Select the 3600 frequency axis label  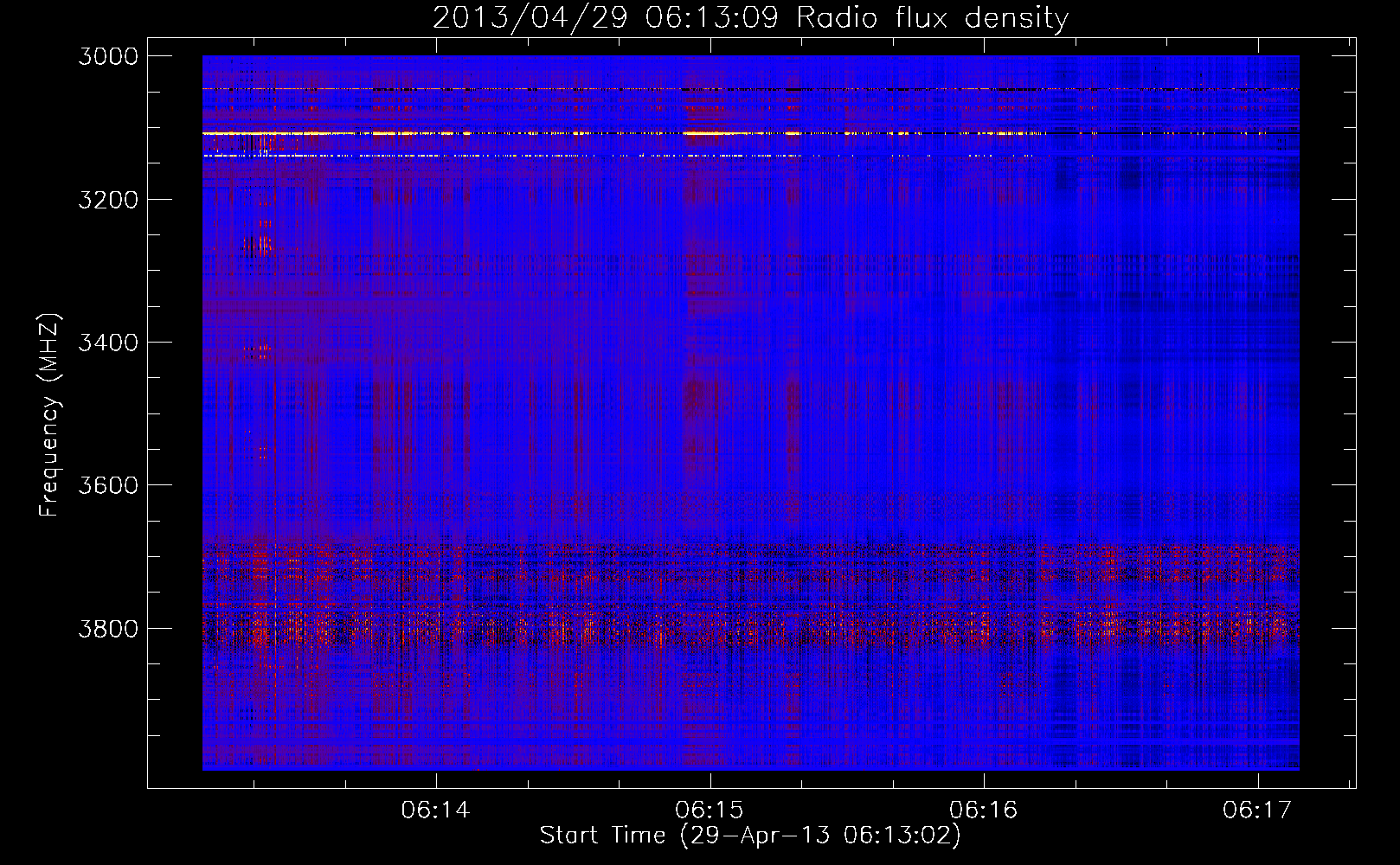tap(108, 485)
